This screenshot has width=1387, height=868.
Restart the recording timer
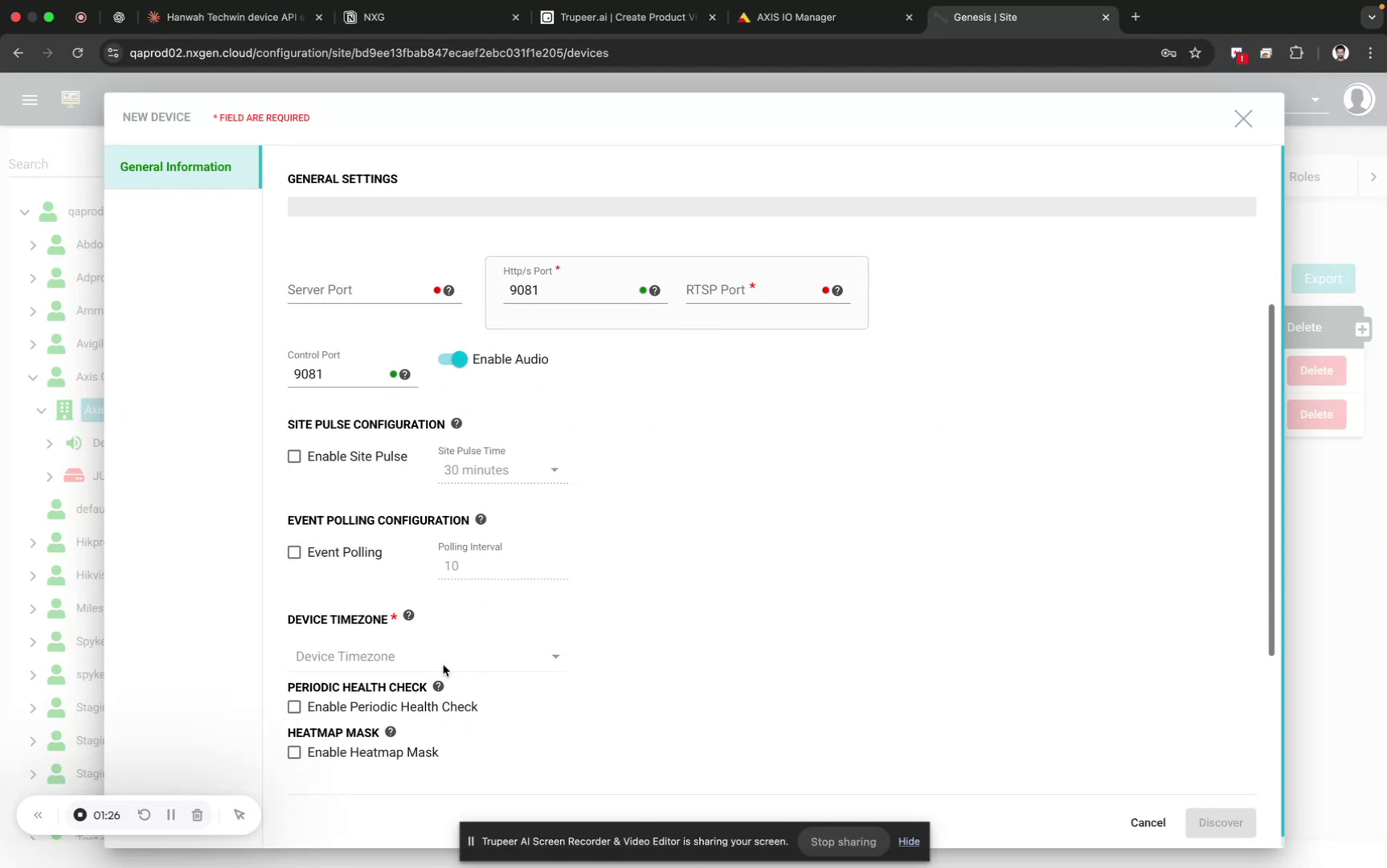(x=144, y=814)
